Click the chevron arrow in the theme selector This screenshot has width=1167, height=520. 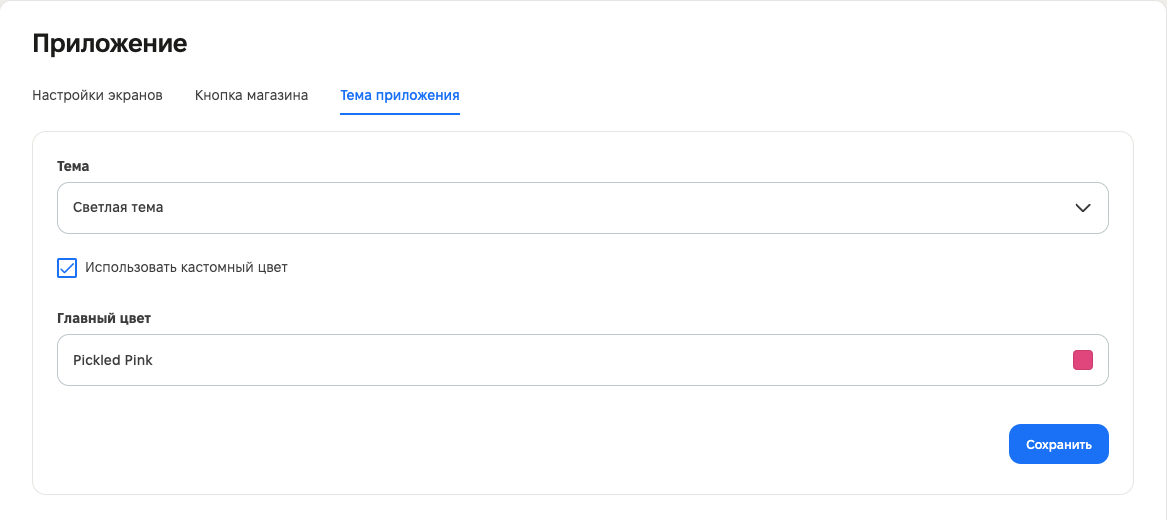1083,208
